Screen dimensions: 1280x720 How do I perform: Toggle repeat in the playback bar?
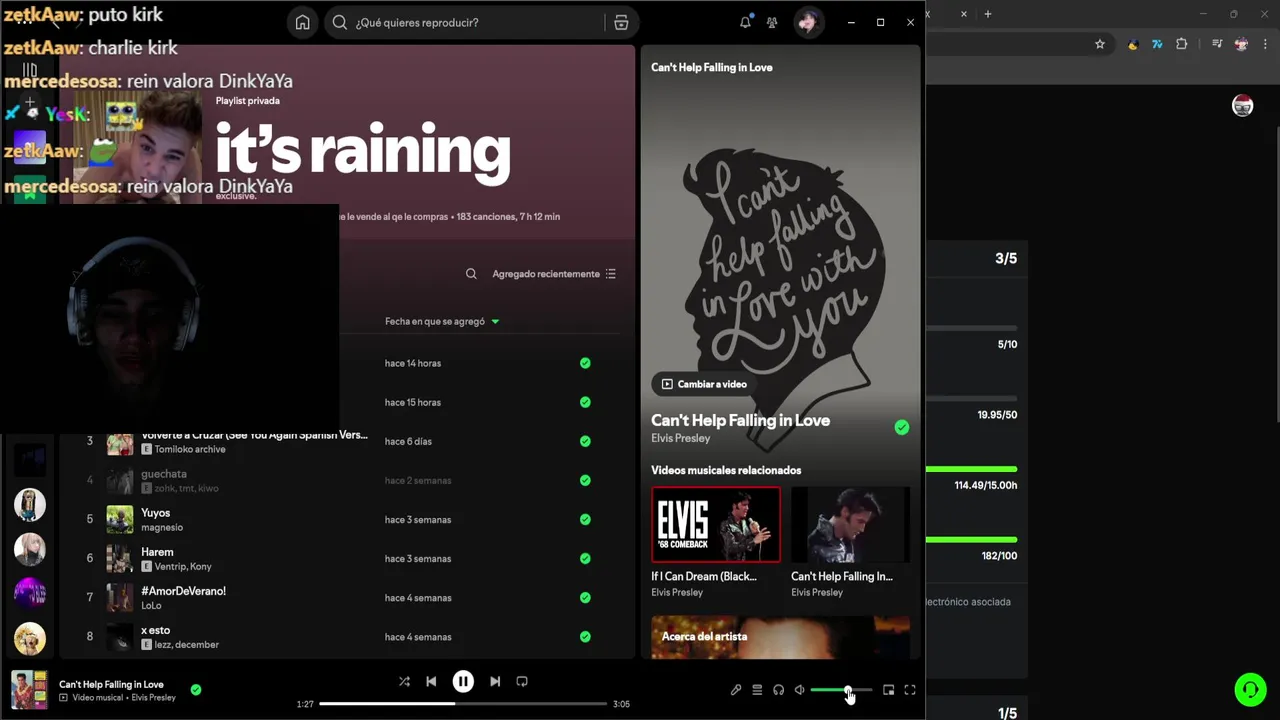pos(522,682)
